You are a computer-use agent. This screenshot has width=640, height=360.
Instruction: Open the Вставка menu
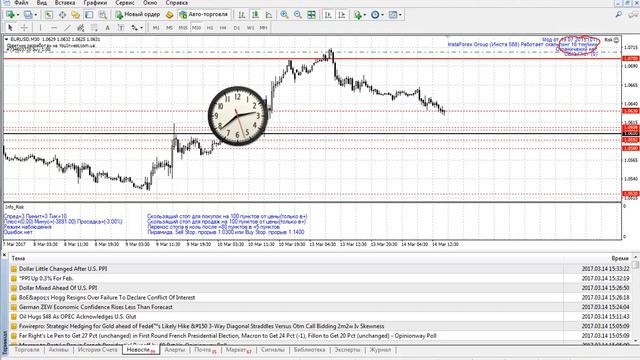click(64, 3)
